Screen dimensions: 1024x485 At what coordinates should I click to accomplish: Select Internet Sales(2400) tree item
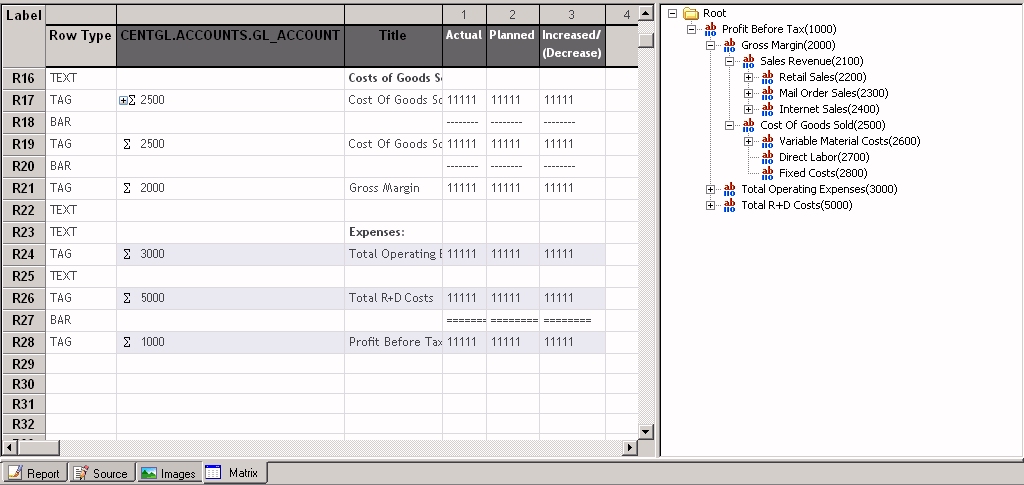coord(829,109)
